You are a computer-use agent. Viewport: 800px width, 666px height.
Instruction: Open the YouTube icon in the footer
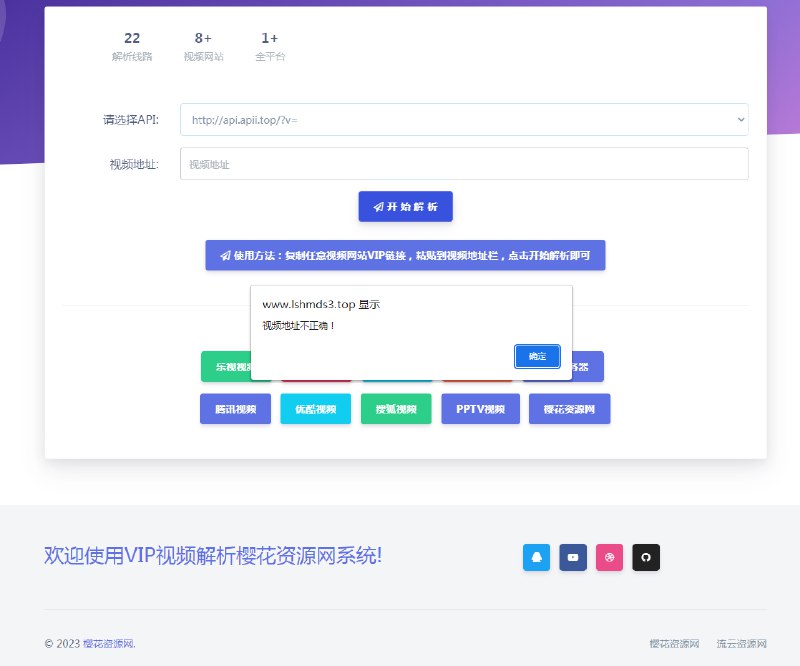(573, 558)
